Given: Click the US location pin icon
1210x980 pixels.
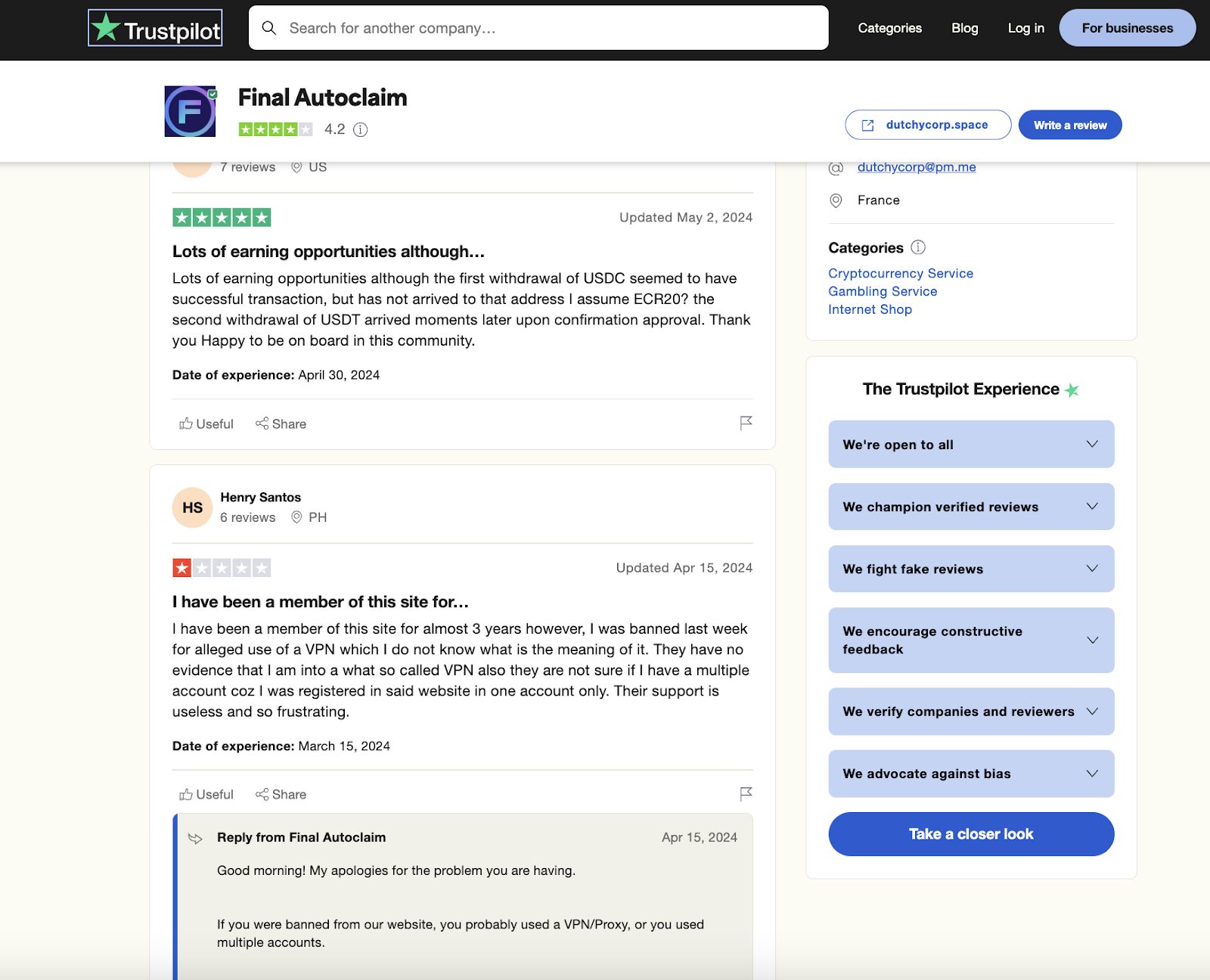Looking at the screenshot, I should [296, 167].
